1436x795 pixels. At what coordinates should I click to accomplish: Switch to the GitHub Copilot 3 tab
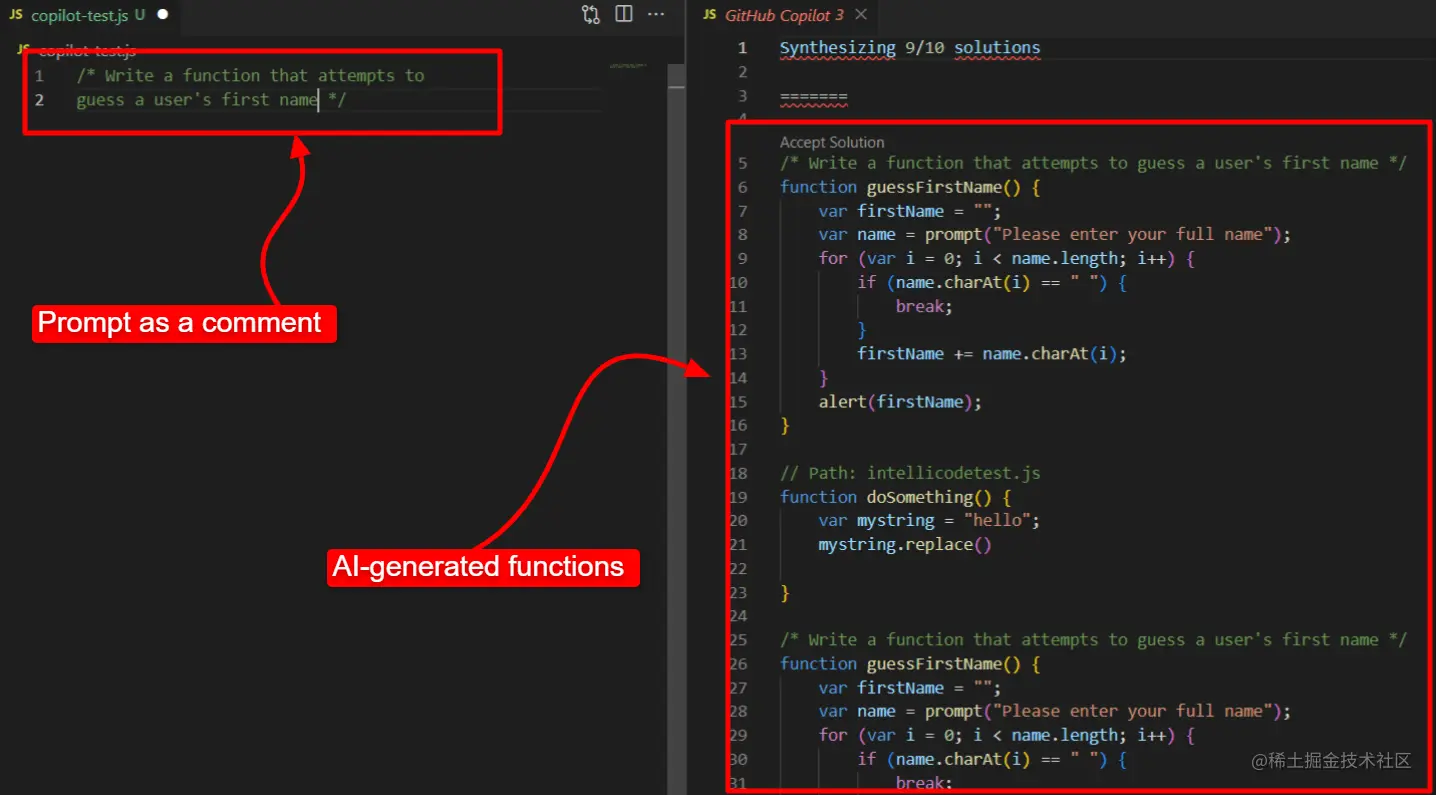pyautogui.click(x=784, y=15)
